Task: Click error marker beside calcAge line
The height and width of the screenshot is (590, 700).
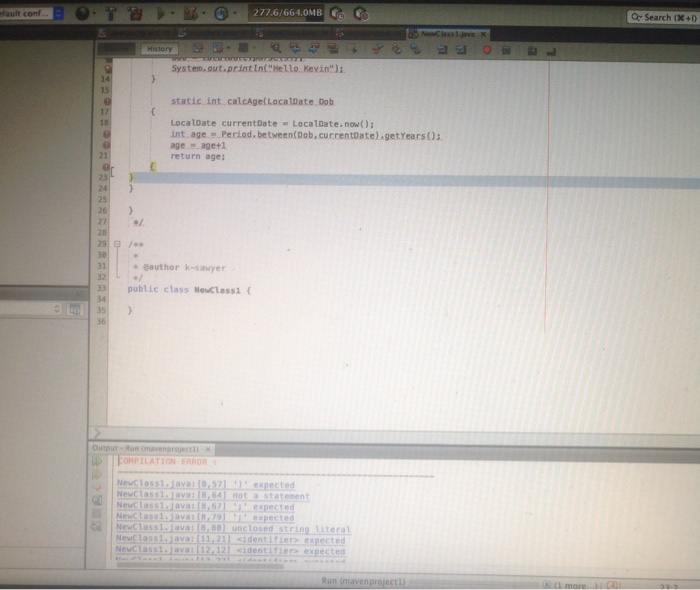Action: tap(107, 101)
